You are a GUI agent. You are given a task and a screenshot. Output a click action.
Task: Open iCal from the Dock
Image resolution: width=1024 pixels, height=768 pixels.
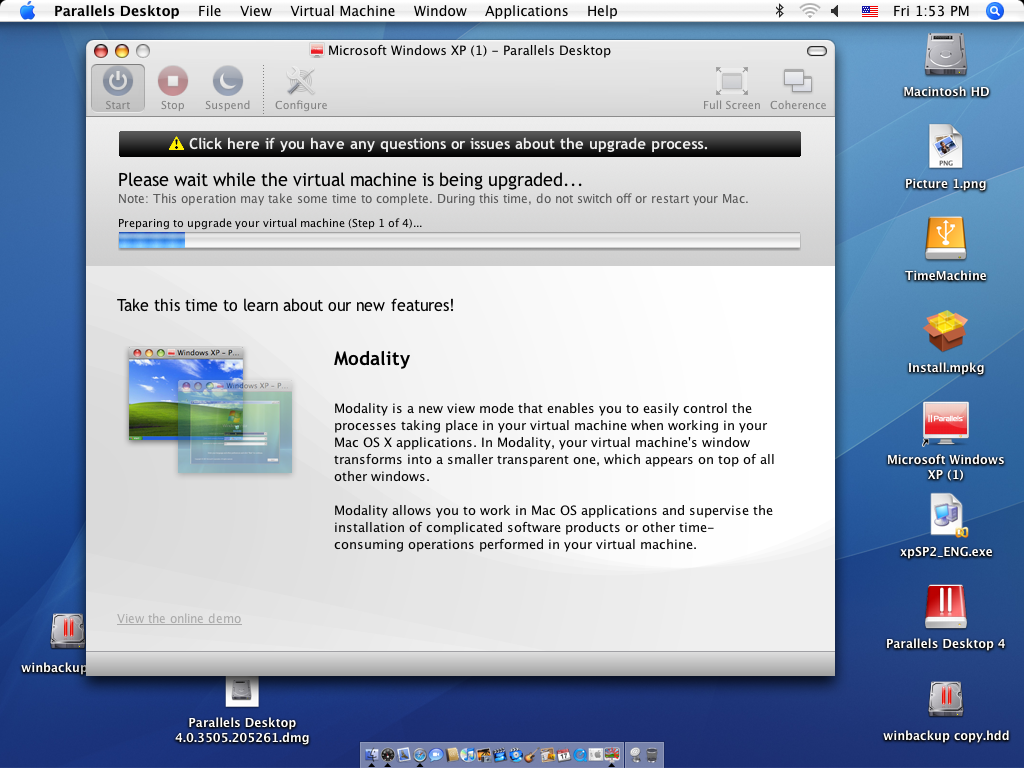(x=564, y=755)
